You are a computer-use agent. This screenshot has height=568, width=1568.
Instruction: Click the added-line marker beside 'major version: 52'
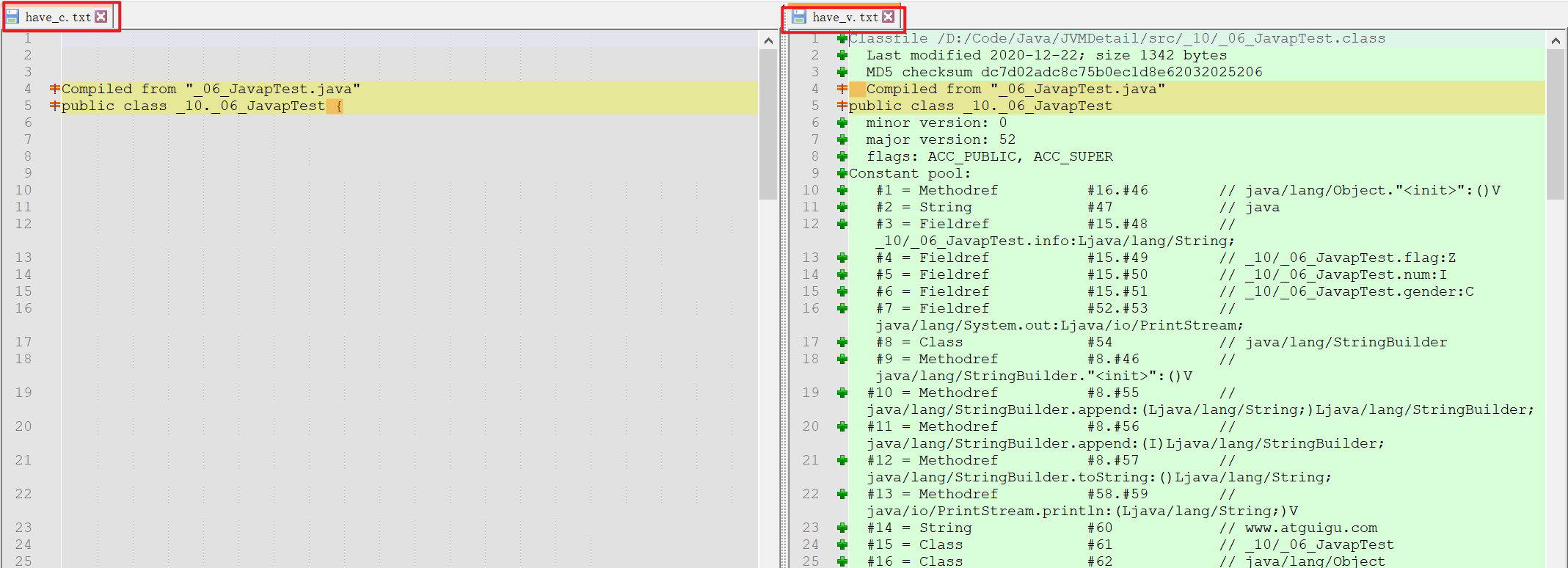point(842,139)
